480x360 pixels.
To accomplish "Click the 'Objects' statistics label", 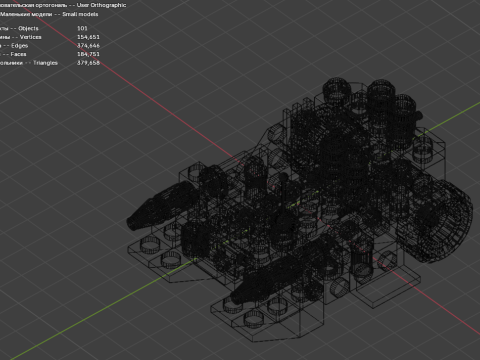I will [x=28, y=28].
